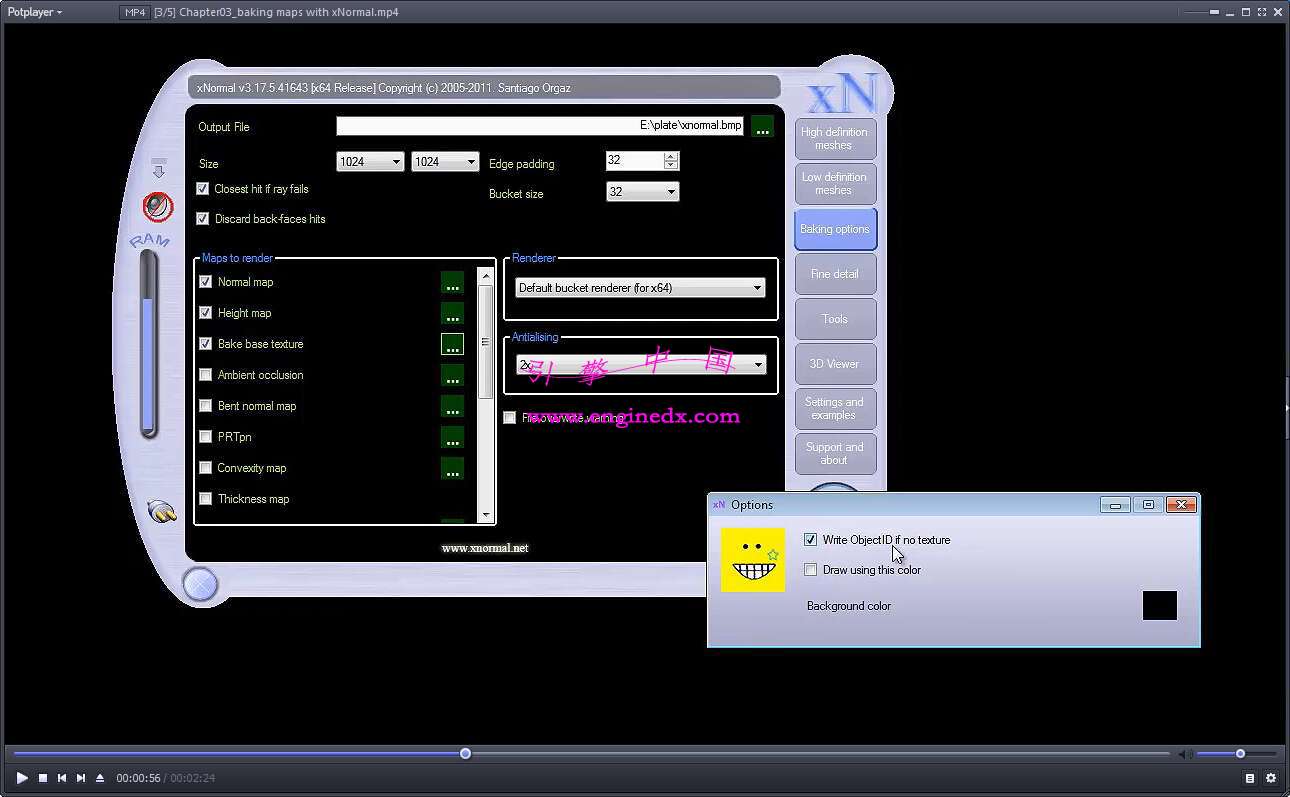Image resolution: width=1290 pixels, height=797 pixels.
Task: Open options button for Bake base texture
Action: pyautogui.click(x=452, y=345)
